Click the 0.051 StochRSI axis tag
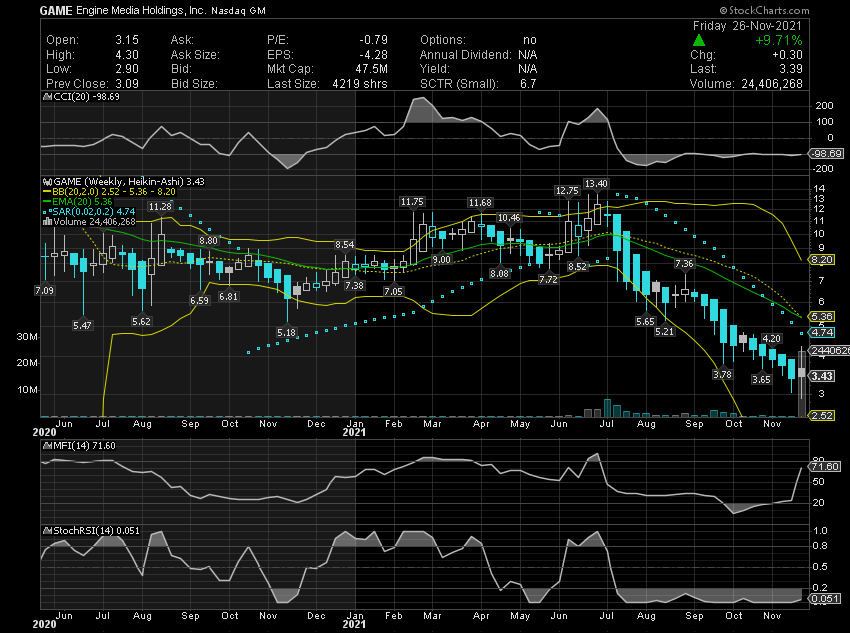Image resolution: width=850 pixels, height=633 pixels. pyautogui.click(x=825, y=599)
